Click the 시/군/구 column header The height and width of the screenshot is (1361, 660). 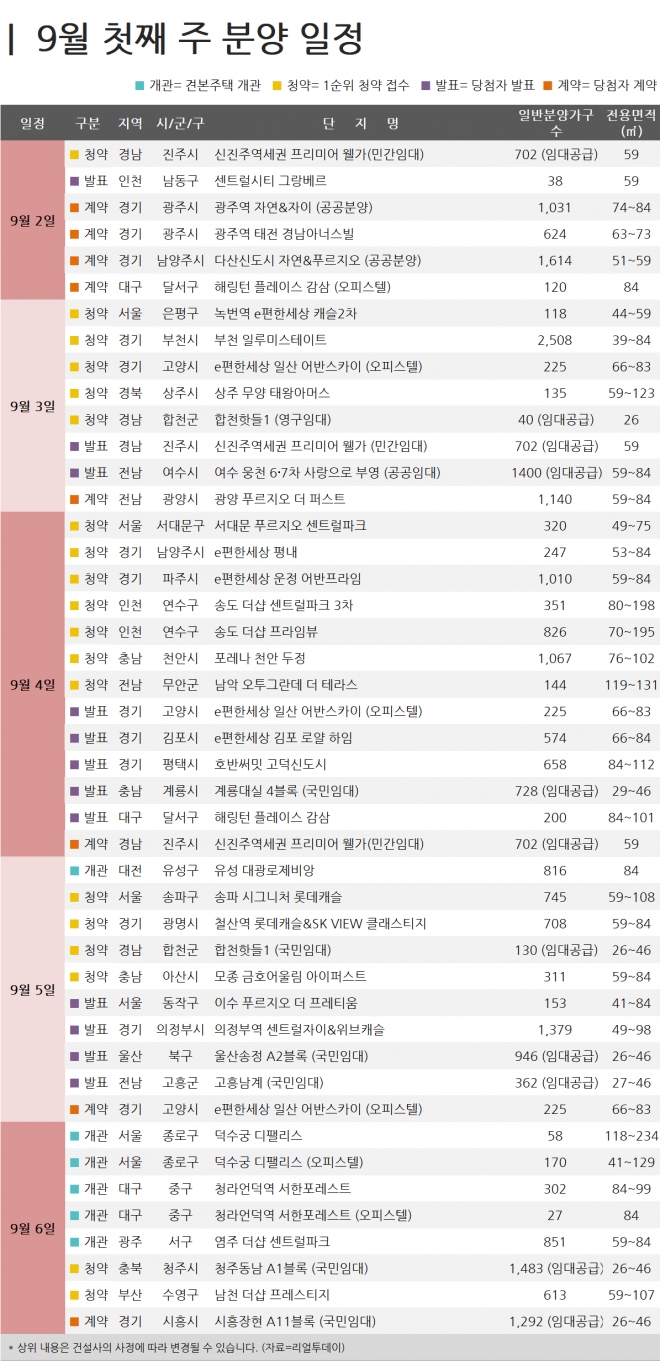[181, 123]
